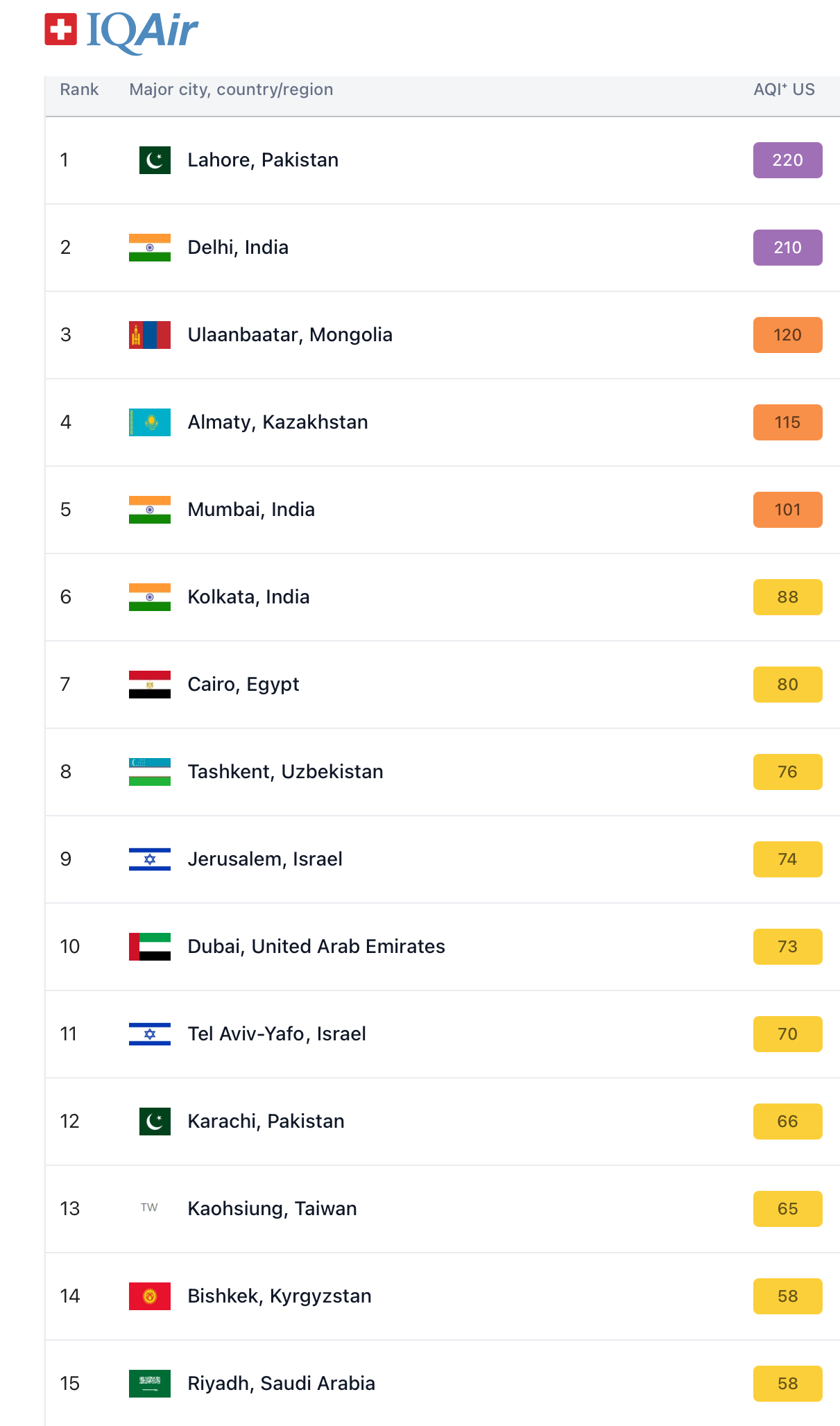Click the Kazakhstan flag icon
The width and height of the screenshot is (840, 1426).
click(x=150, y=422)
